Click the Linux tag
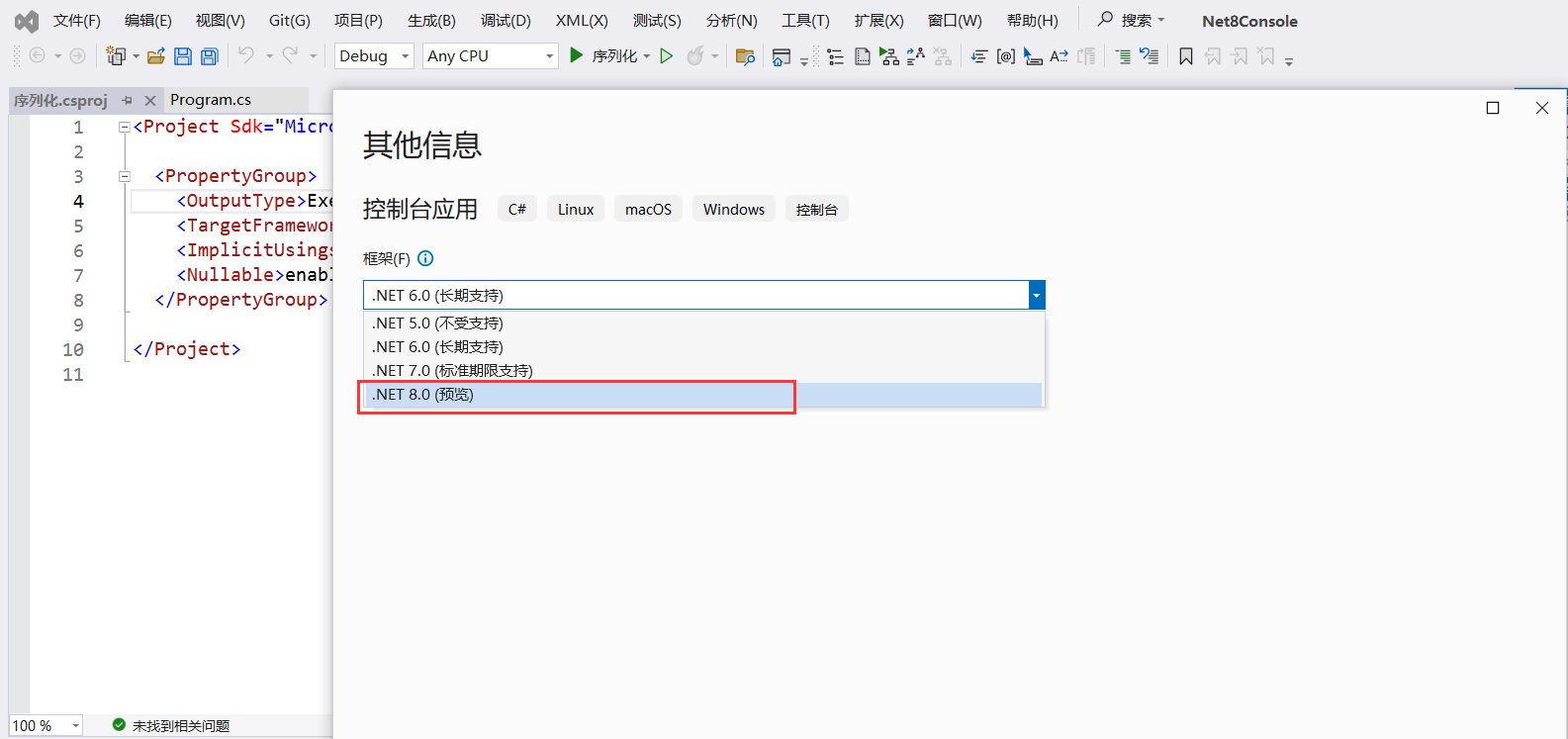This screenshot has height=739, width=1568. pos(576,209)
